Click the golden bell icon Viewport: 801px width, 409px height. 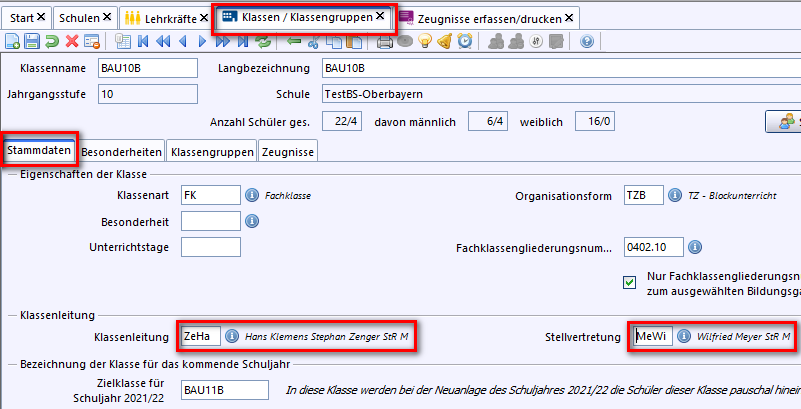444,41
